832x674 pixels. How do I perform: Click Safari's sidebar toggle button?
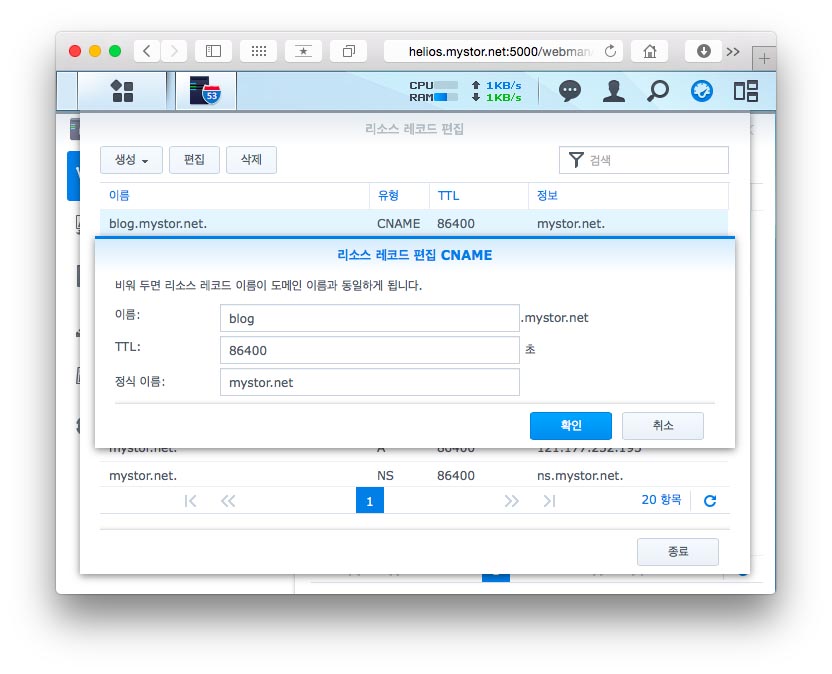click(x=212, y=51)
